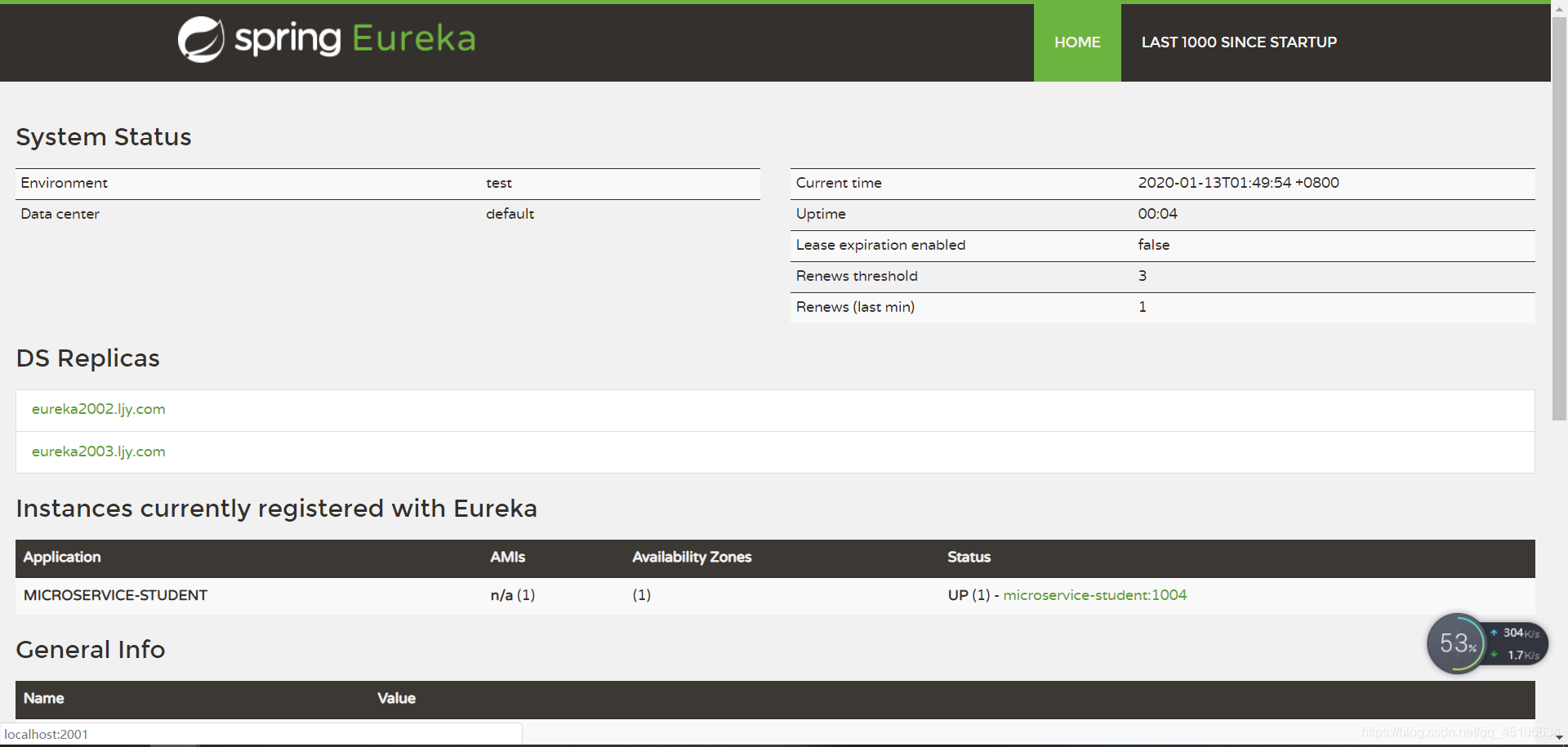Click the Renews threshold value 3

click(x=1143, y=276)
